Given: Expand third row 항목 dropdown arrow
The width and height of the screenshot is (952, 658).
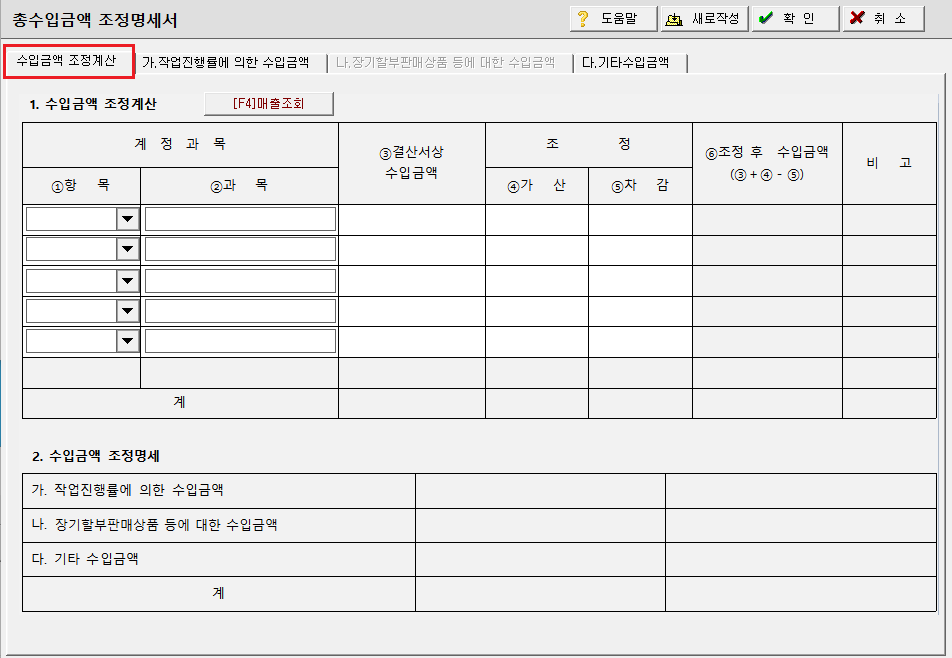Looking at the screenshot, I should click(128, 280).
